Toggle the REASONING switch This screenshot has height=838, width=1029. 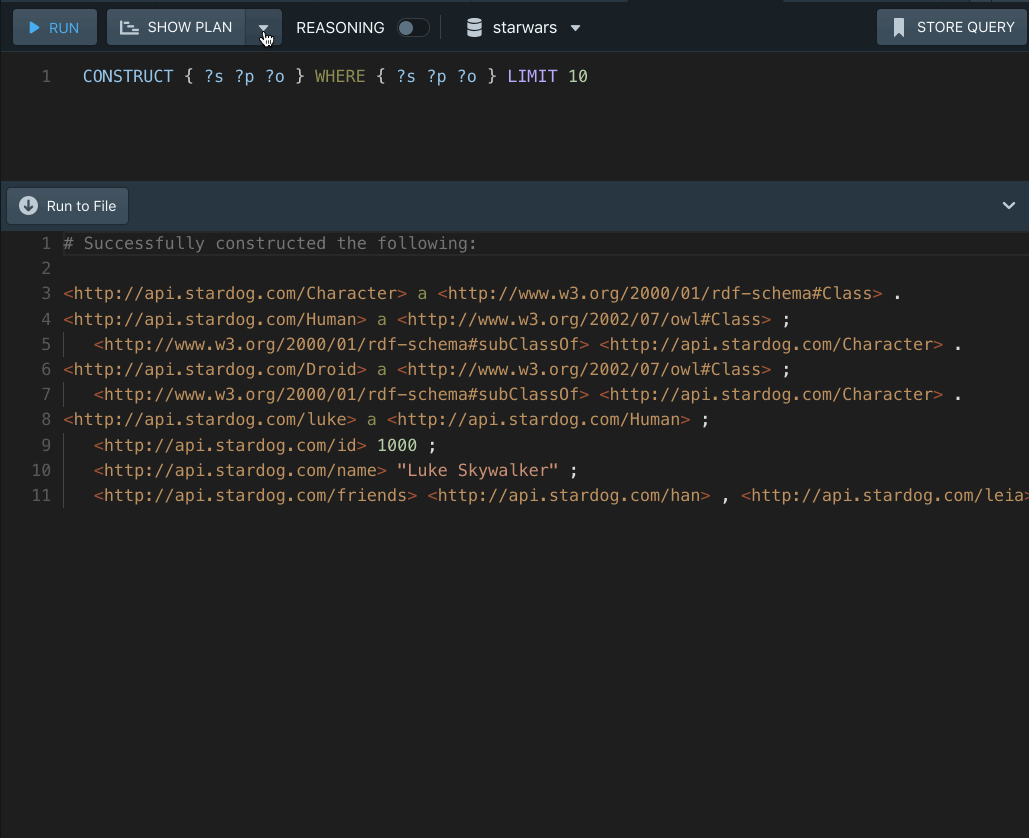click(x=413, y=28)
